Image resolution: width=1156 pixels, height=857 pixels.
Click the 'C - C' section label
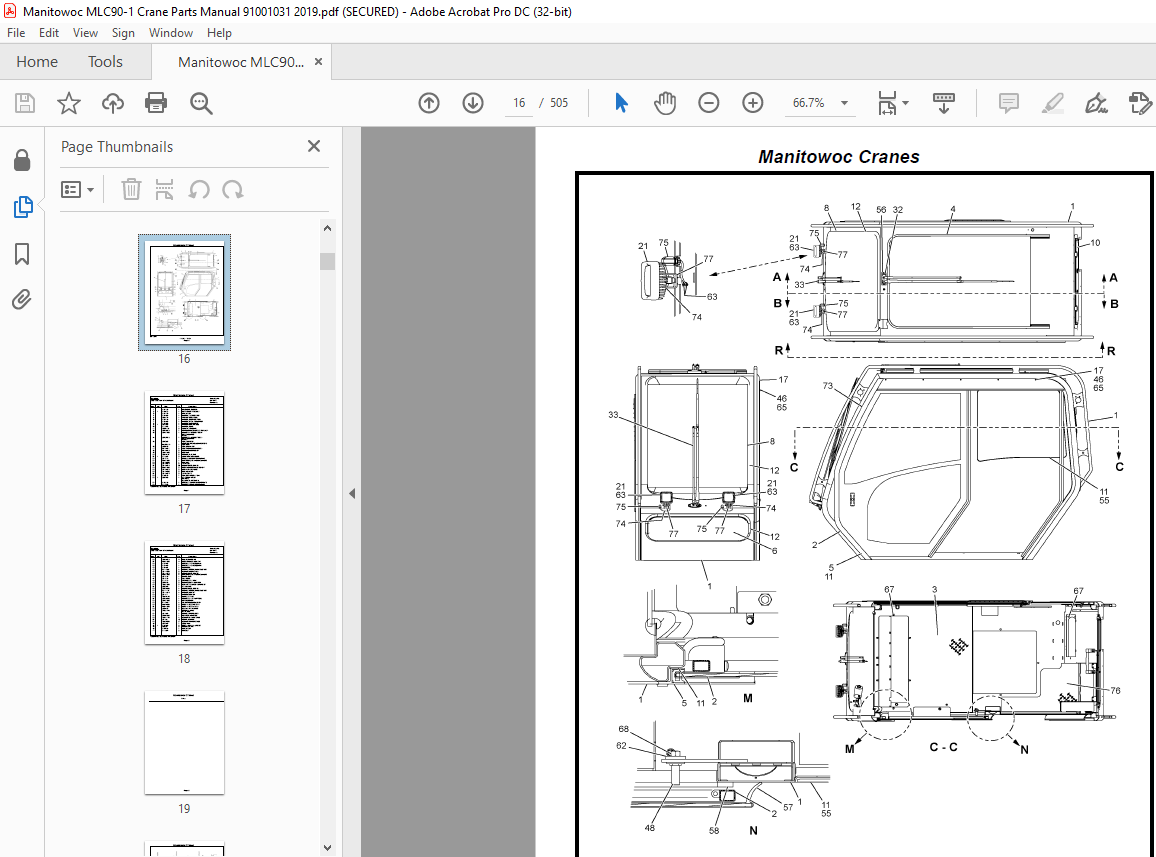click(943, 747)
